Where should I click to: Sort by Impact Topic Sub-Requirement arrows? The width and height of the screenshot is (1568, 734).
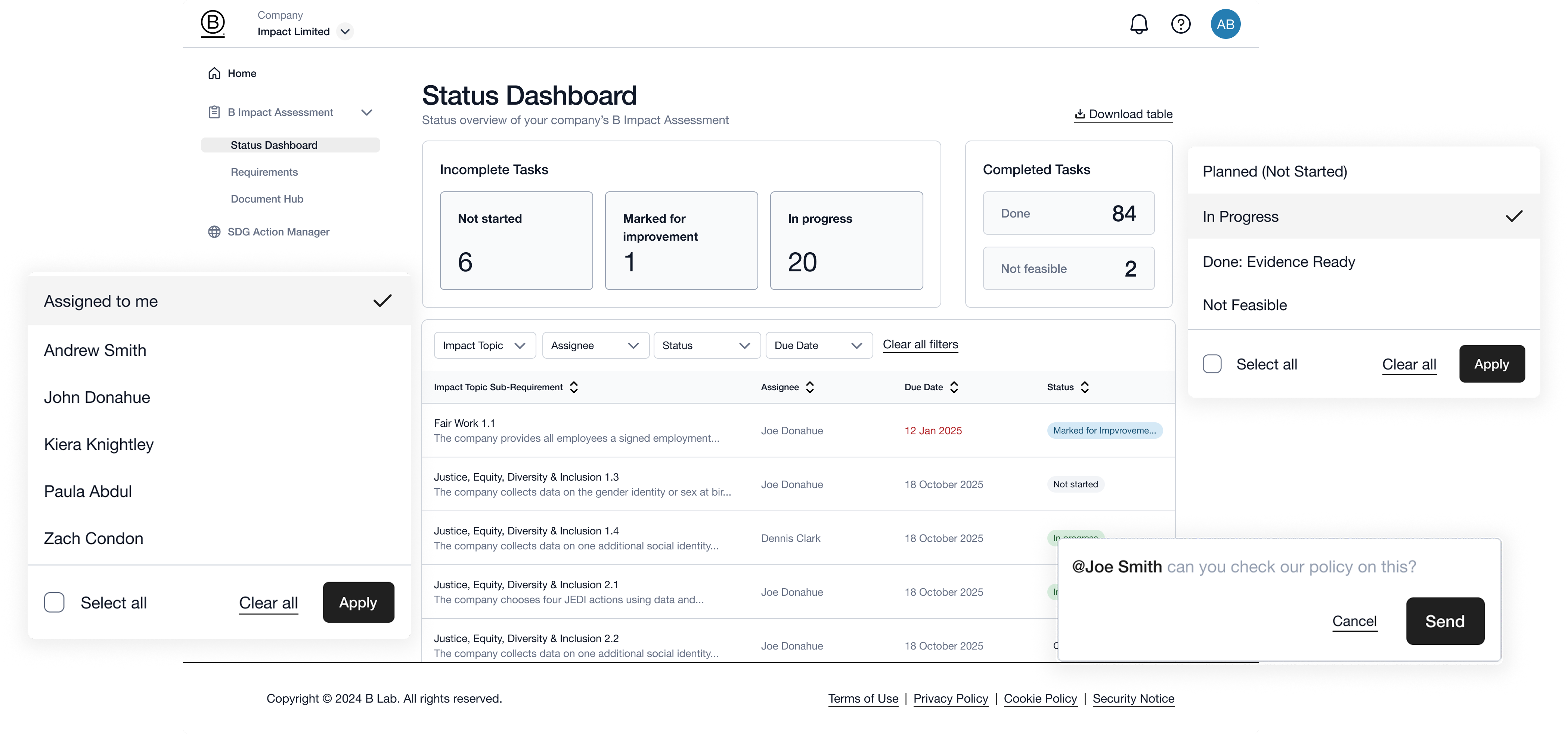[573, 387]
